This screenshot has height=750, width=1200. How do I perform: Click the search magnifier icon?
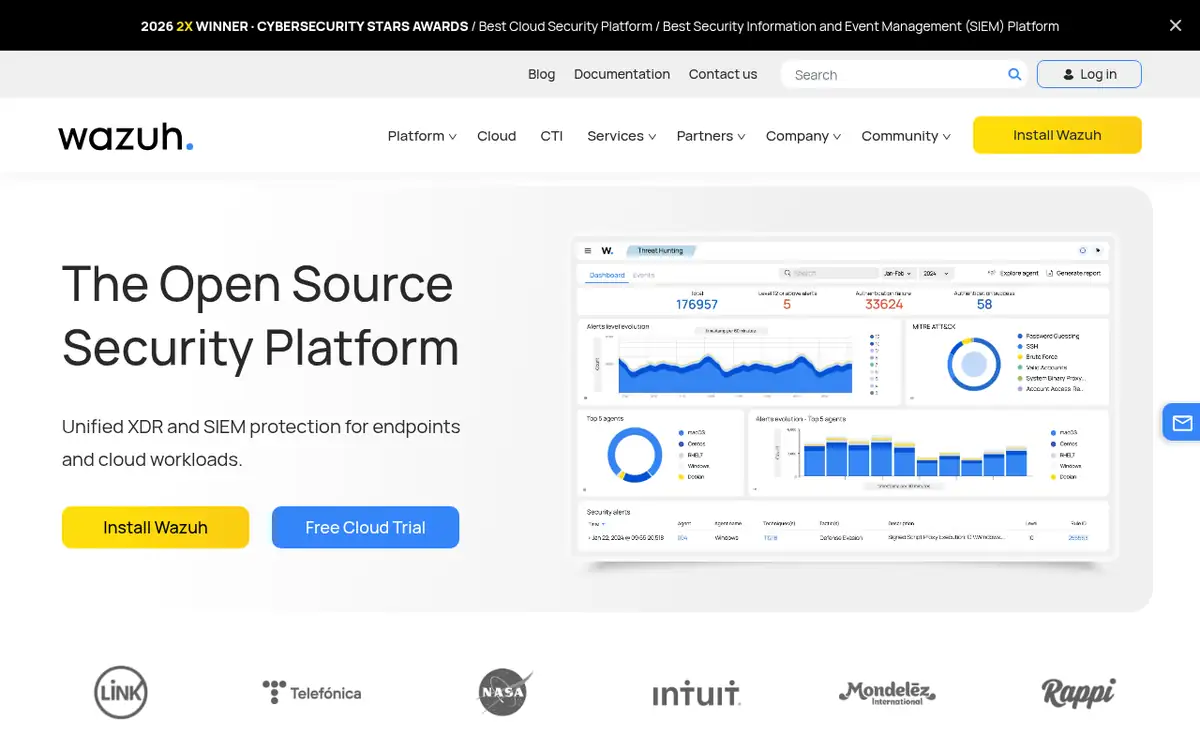[x=1014, y=74]
